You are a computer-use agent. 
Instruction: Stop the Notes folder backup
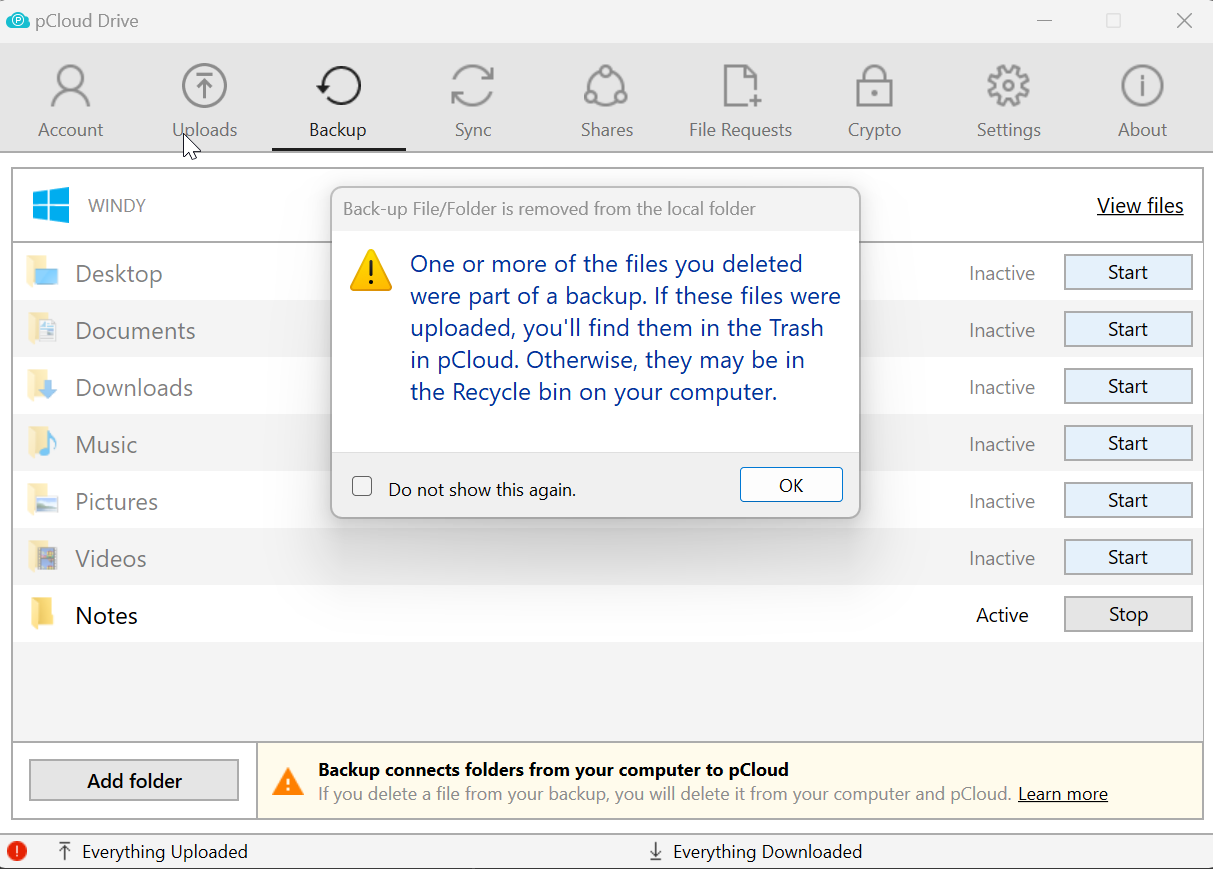pos(1127,615)
